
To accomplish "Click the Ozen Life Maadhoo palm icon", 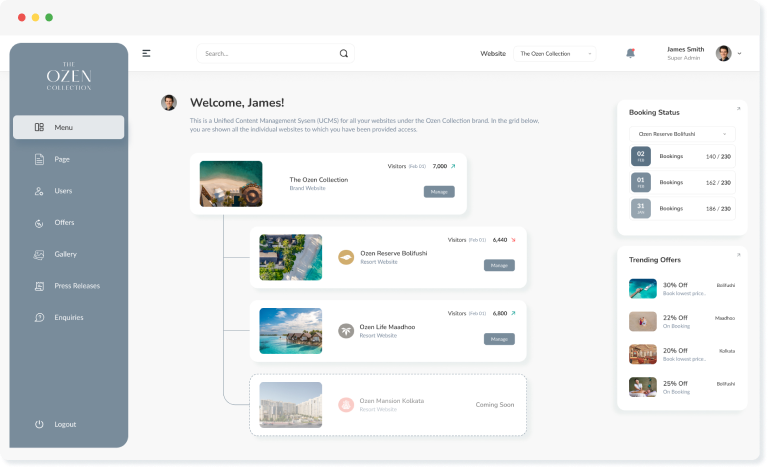I will click(346, 330).
